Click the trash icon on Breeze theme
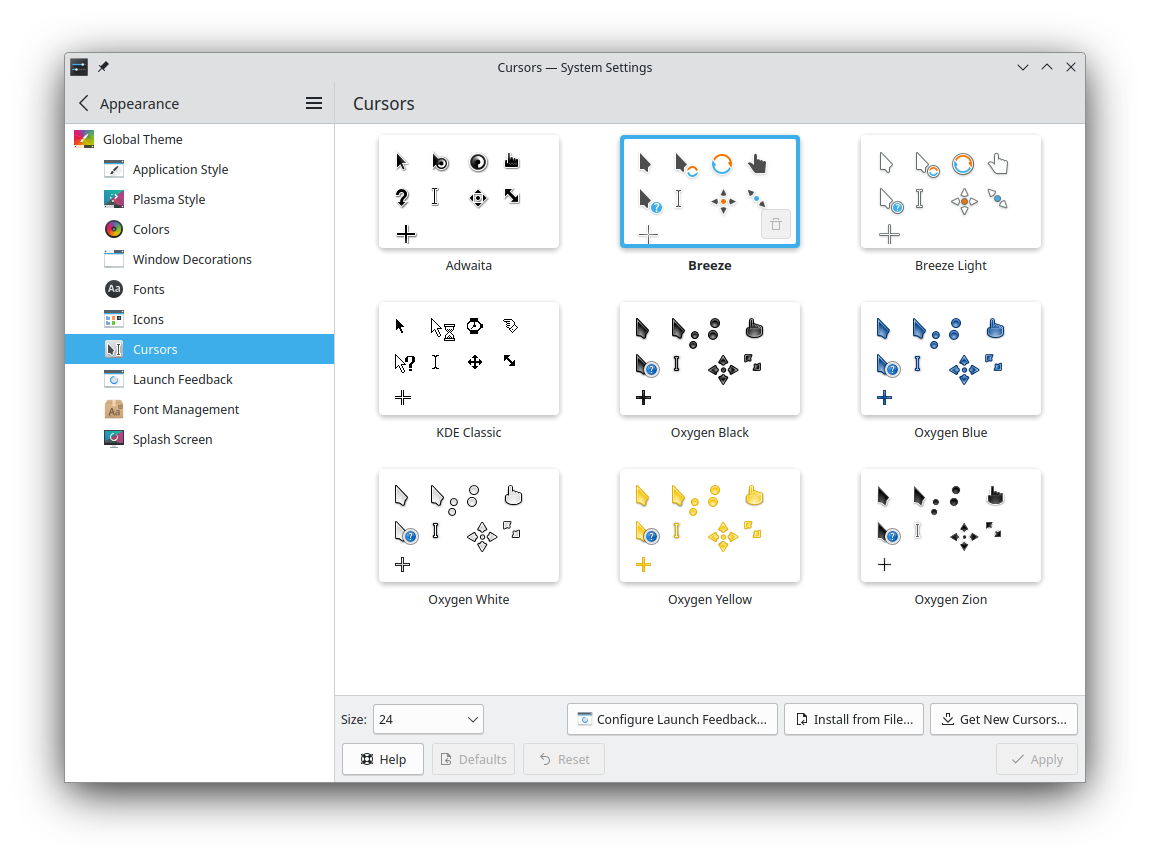This screenshot has height=859, width=1150. click(776, 225)
